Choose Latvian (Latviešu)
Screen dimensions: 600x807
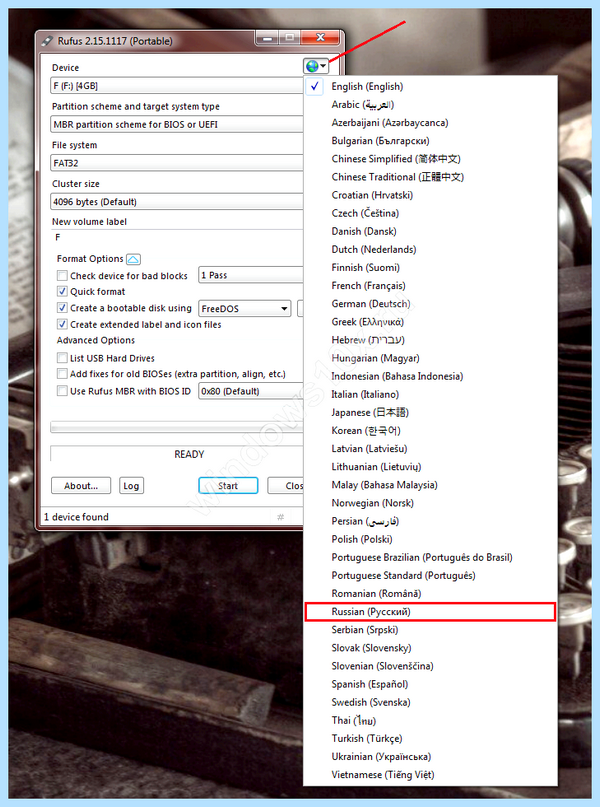430,448
